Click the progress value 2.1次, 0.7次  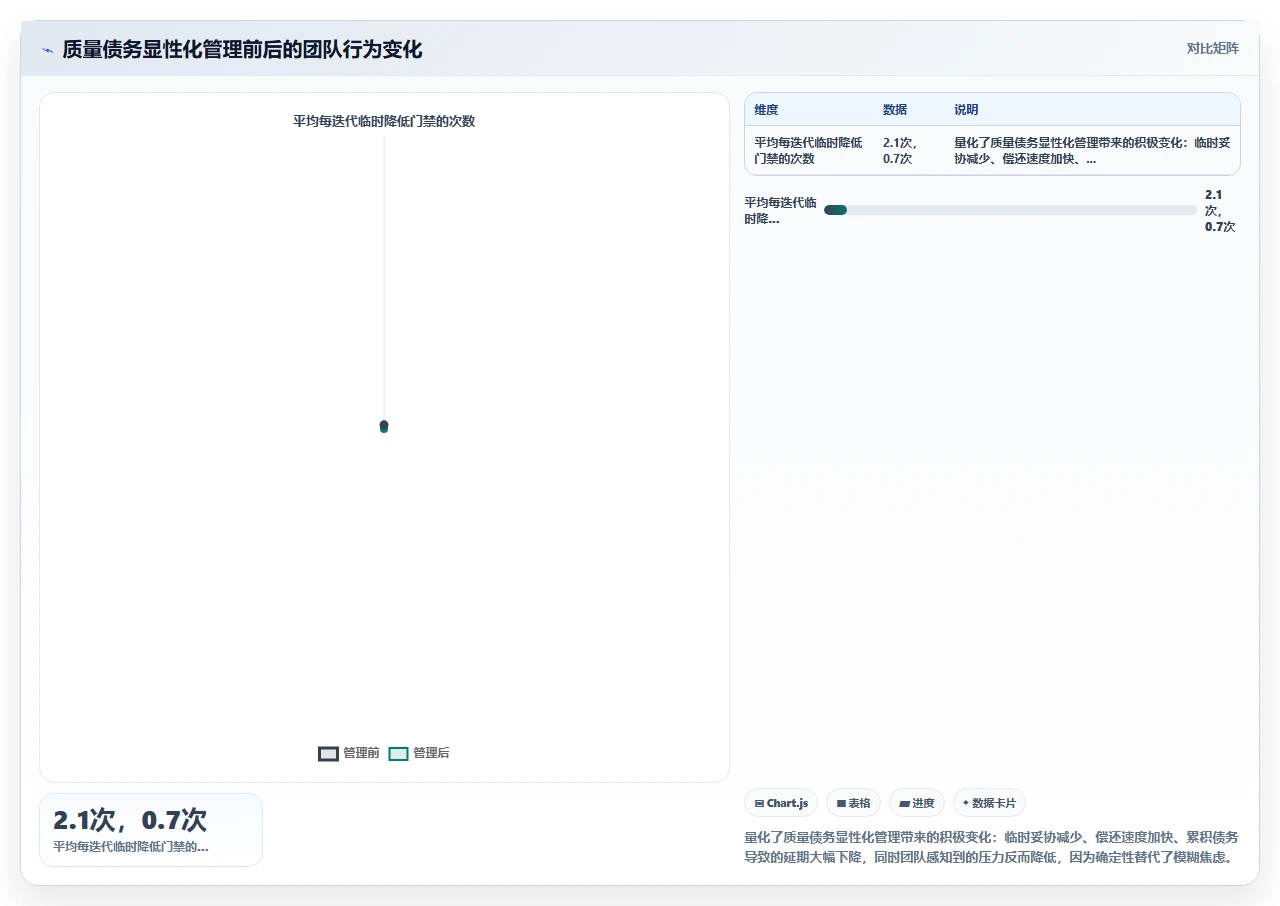(1220, 210)
